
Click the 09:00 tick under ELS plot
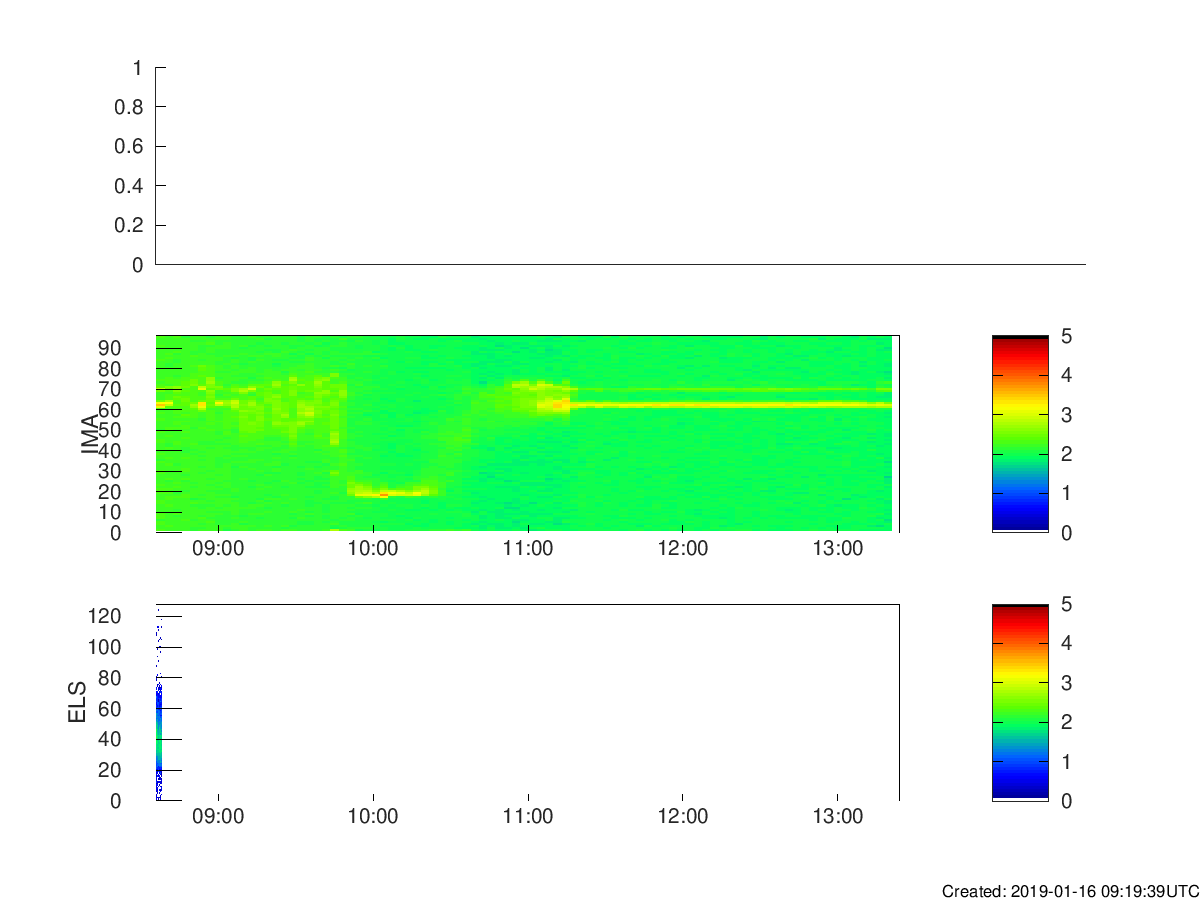[x=218, y=816]
